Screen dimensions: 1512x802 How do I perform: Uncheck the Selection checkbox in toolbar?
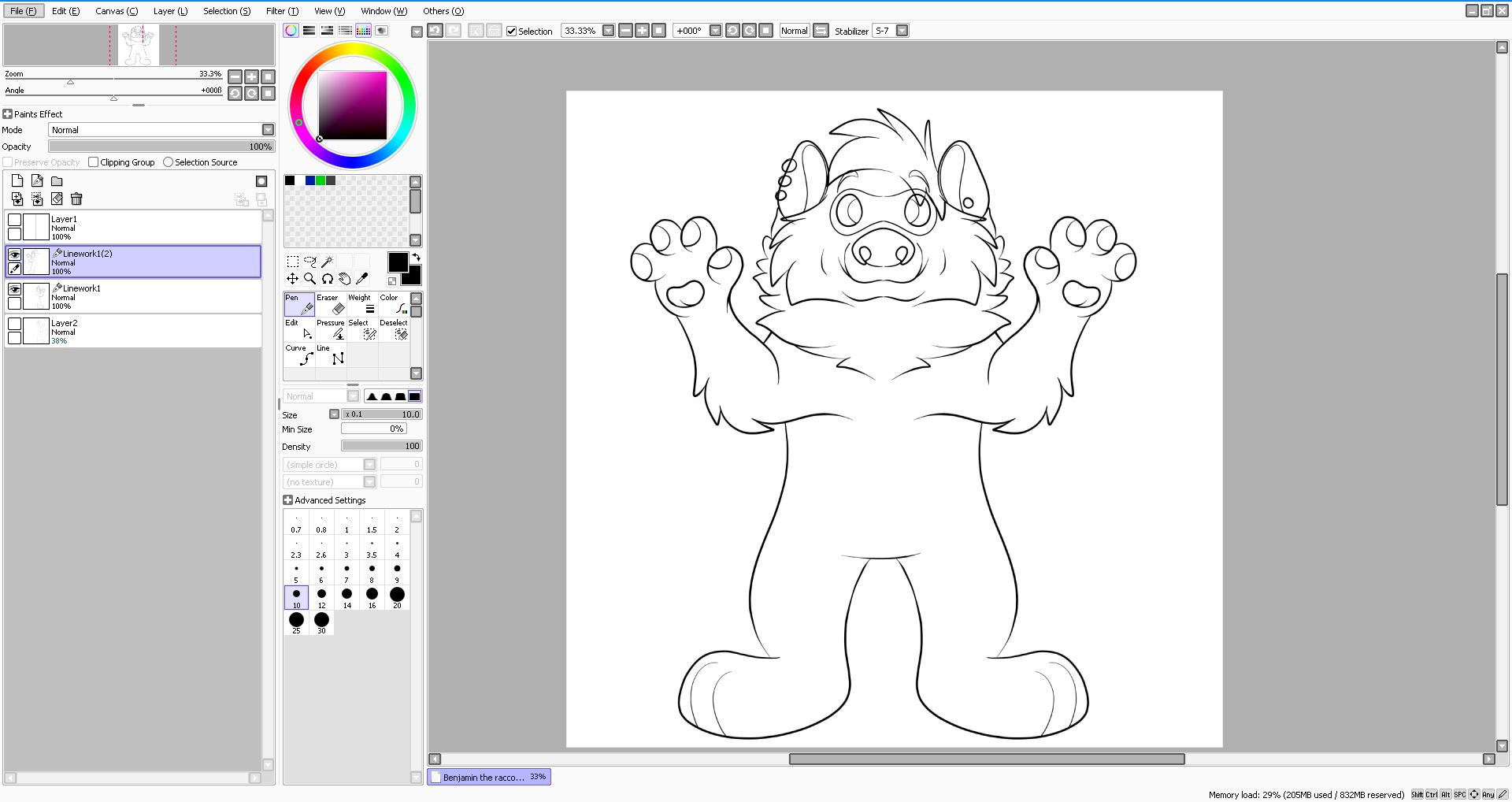click(x=511, y=32)
